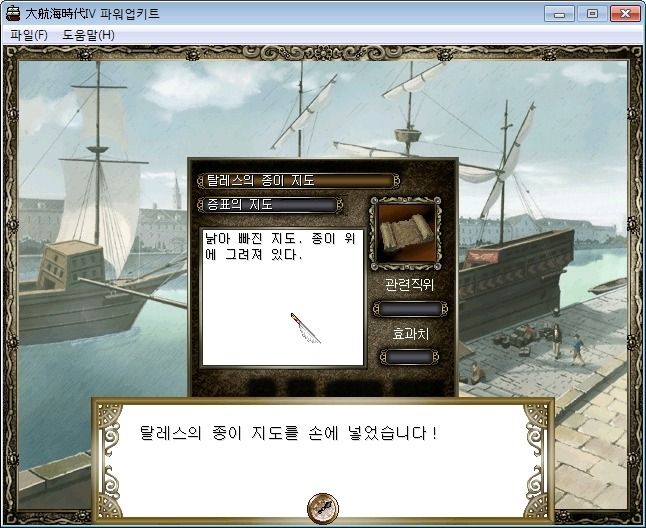Minimize the game window
Viewport: 646px width, 528px height.
point(559,14)
